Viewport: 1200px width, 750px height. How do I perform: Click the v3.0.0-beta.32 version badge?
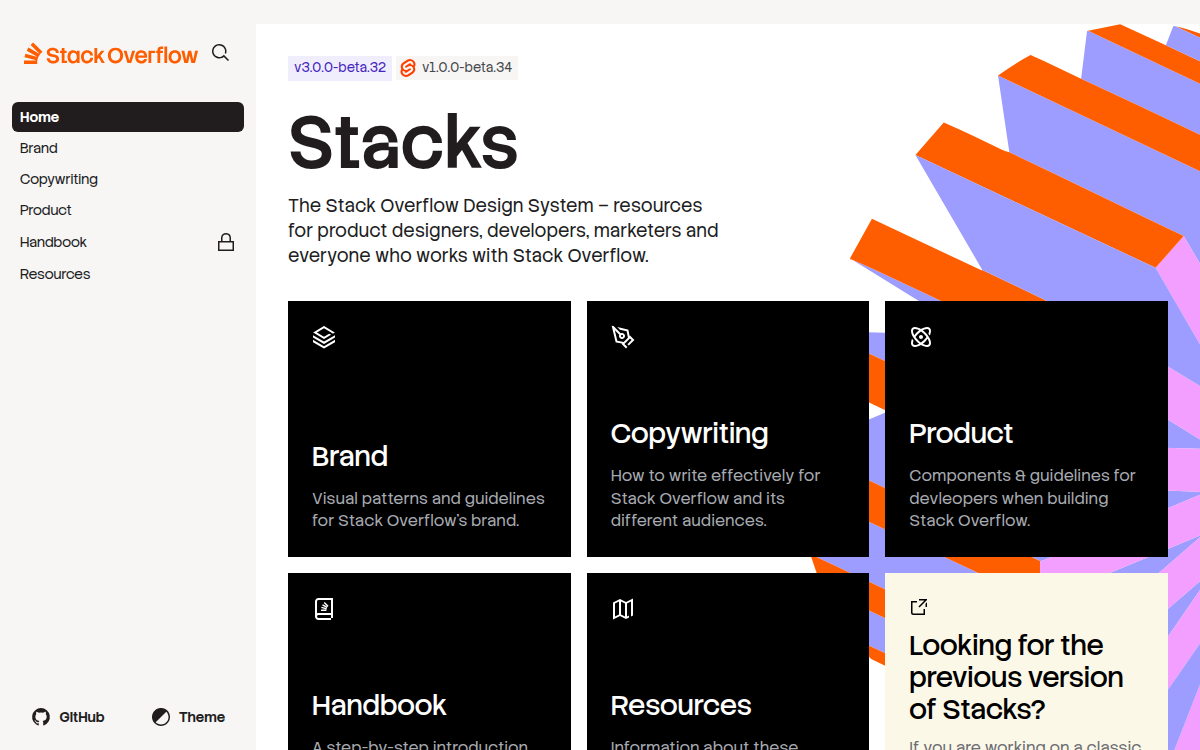(340, 68)
